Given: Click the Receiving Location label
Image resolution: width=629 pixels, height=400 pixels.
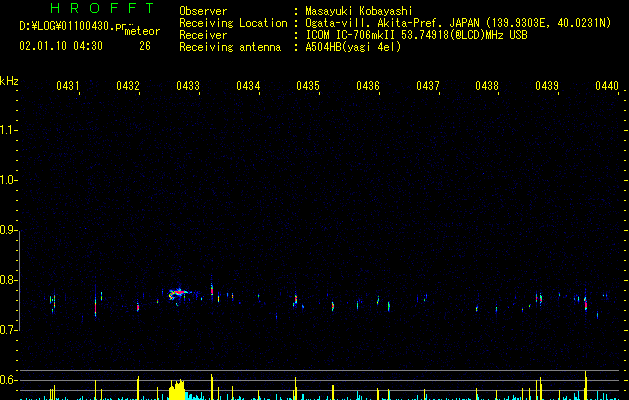Looking at the screenshot, I should coord(233,23).
